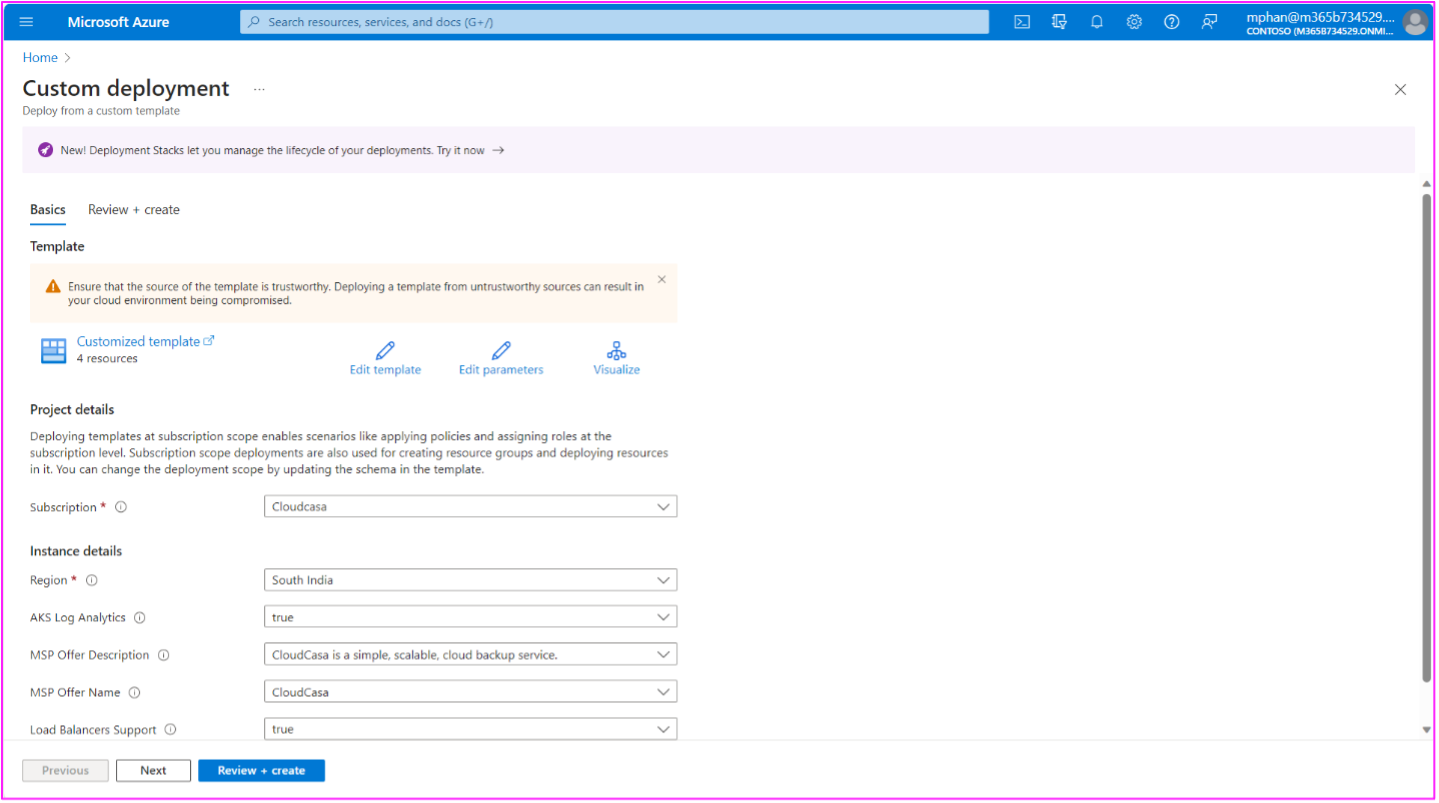Click the info icon beside AKS Log Analytics
The height and width of the screenshot is (803, 1439).
click(138, 617)
